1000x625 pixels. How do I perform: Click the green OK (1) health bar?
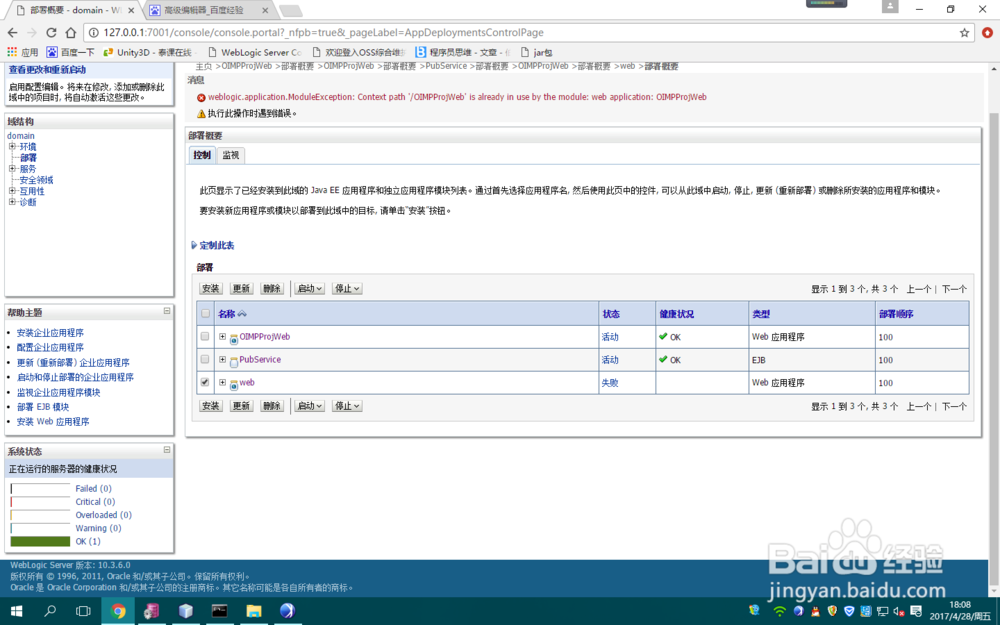coord(40,541)
